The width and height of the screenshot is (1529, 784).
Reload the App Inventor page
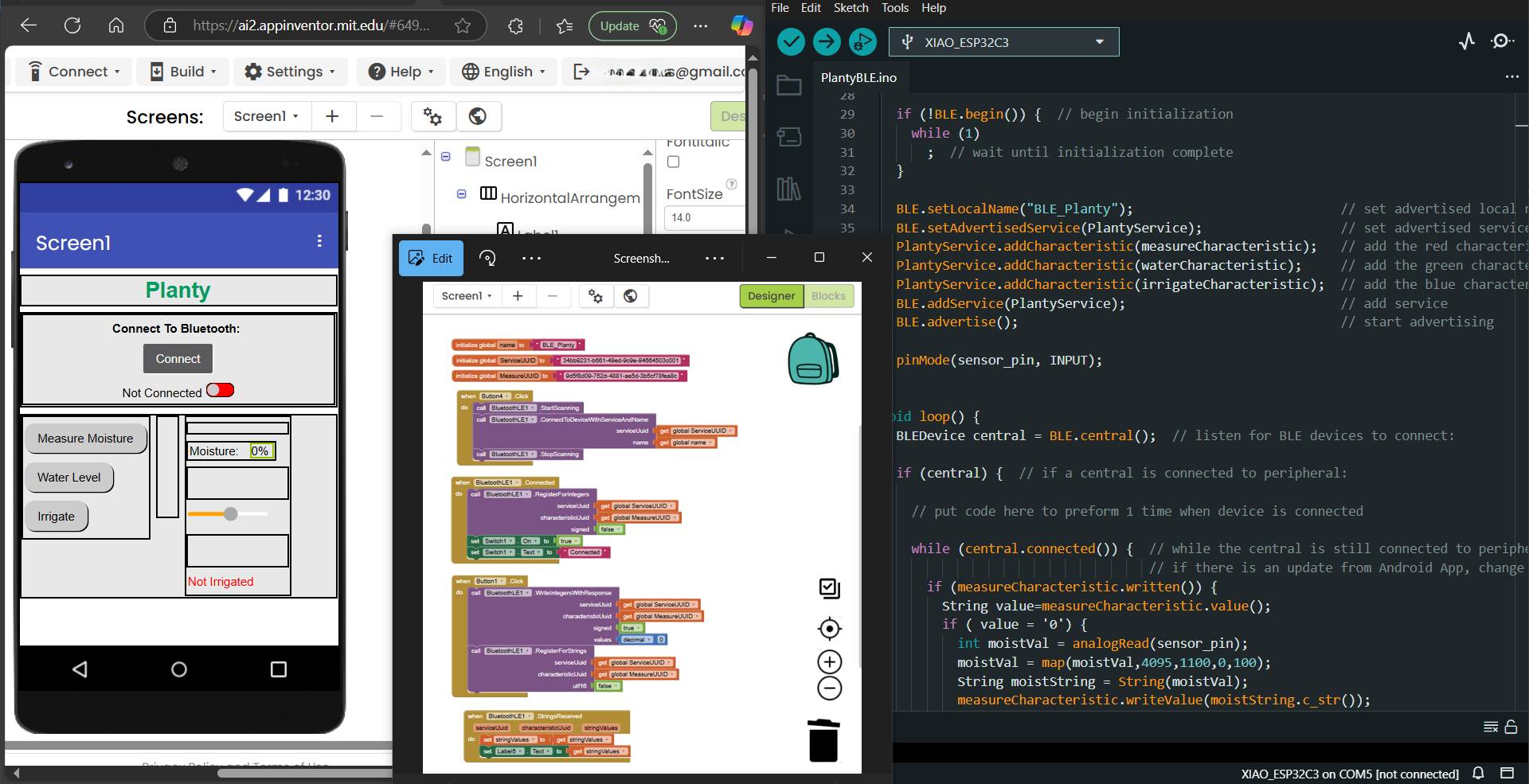click(72, 25)
